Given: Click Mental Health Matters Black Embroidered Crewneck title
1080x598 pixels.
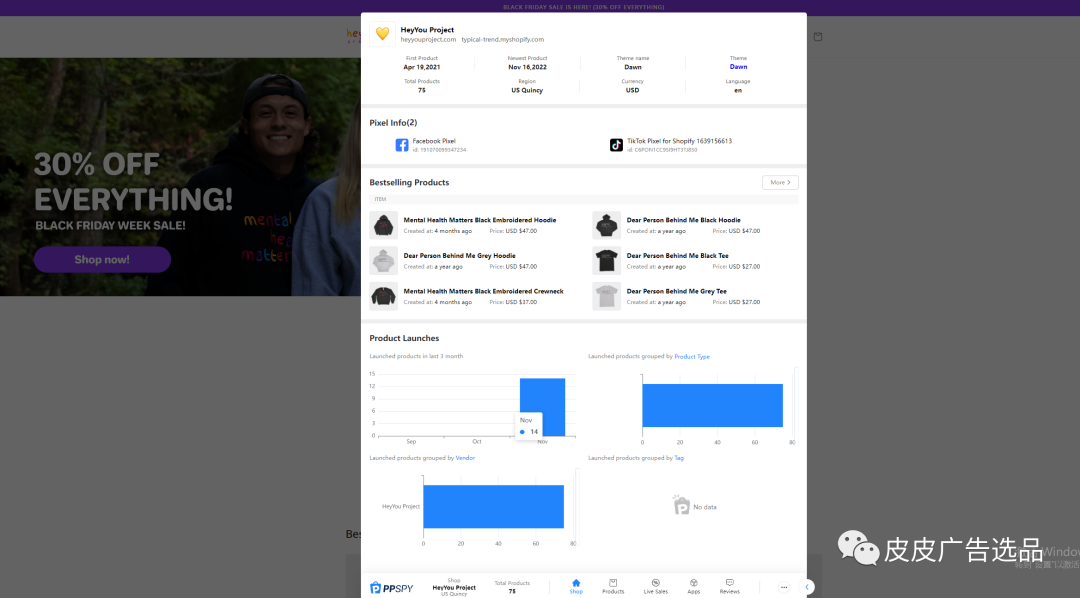Looking at the screenshot, I should pos(484,291).
